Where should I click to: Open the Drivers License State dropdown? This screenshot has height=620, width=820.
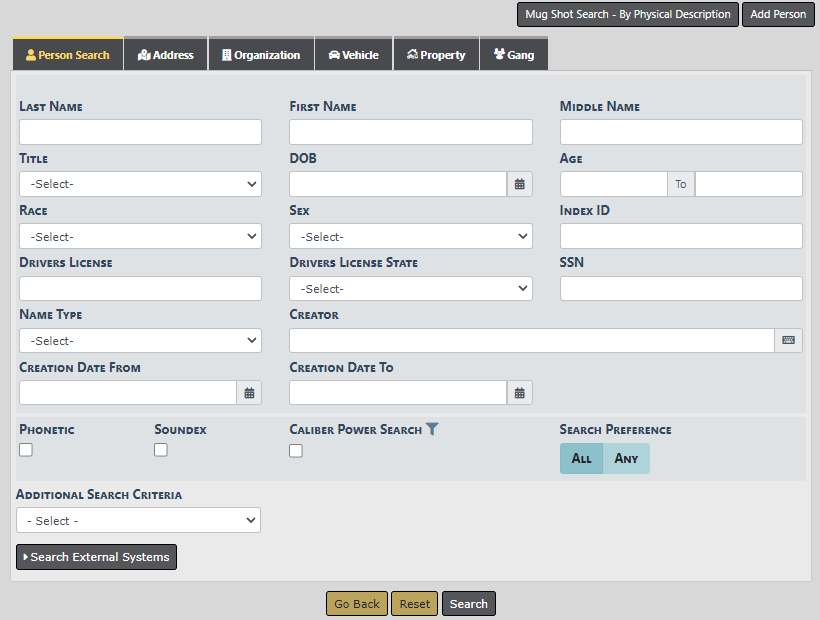click(x=410, y=289)
